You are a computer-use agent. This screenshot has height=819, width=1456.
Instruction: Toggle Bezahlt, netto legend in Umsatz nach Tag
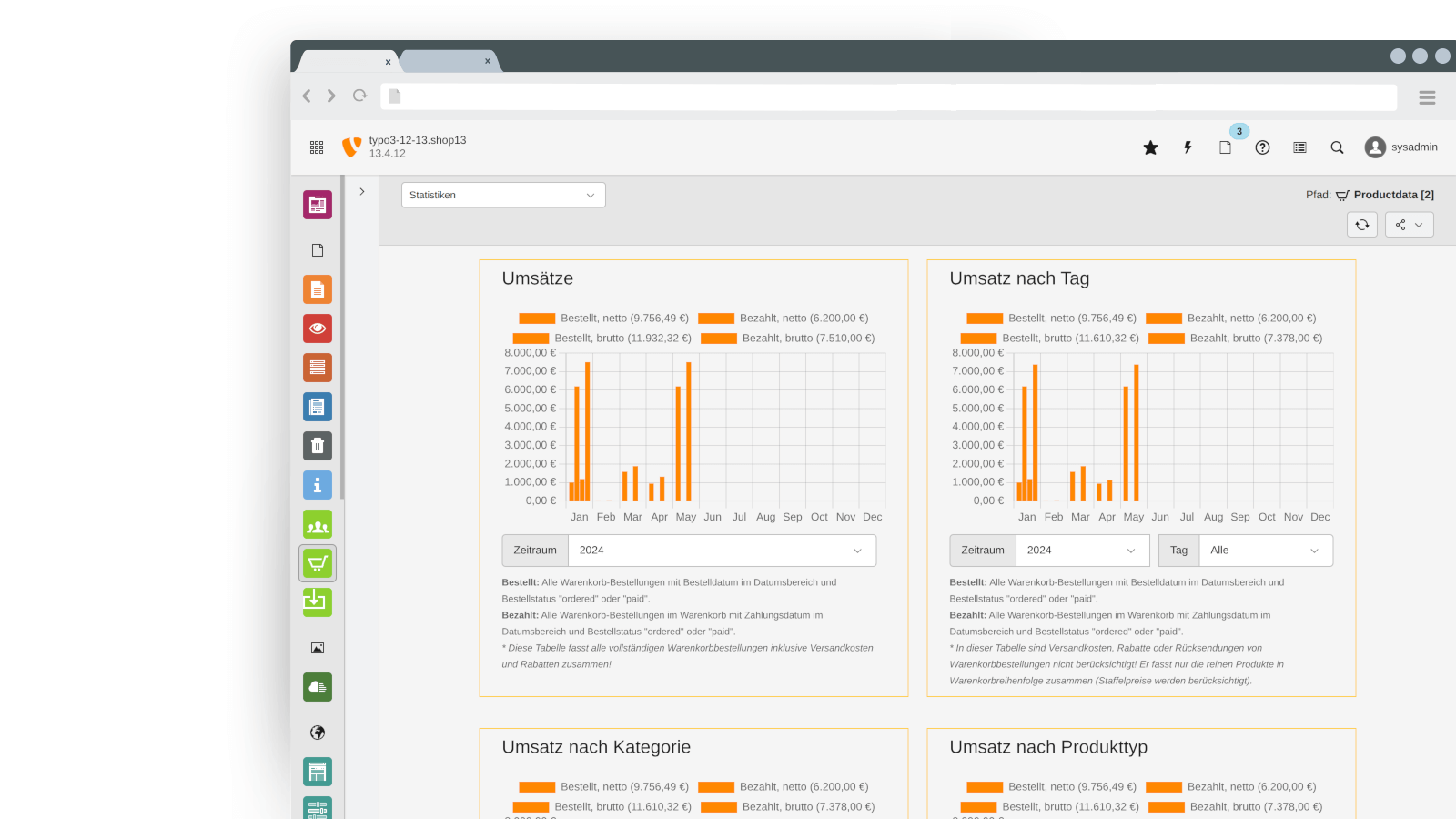[x=1231, y=318]
